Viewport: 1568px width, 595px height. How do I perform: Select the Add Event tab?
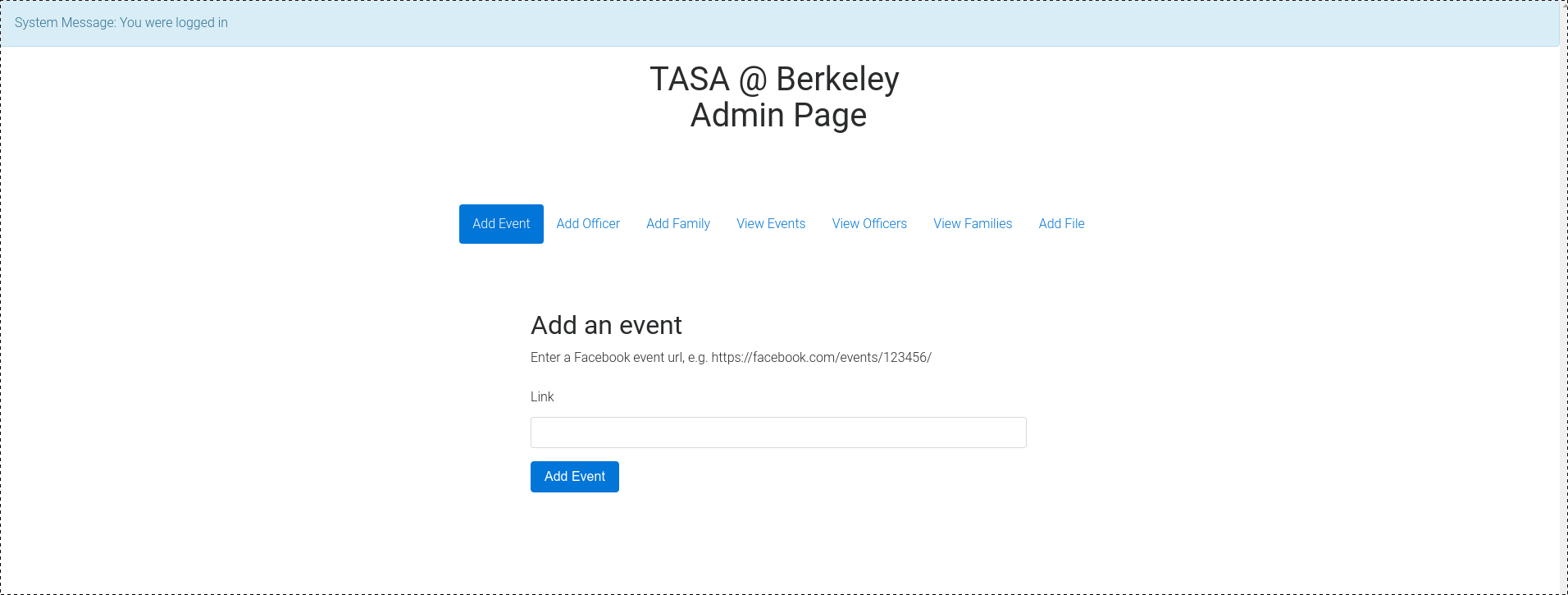click(x=501, y=224)
